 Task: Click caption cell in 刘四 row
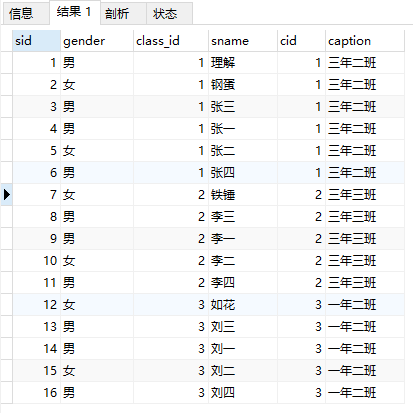(x=365, y=392)
